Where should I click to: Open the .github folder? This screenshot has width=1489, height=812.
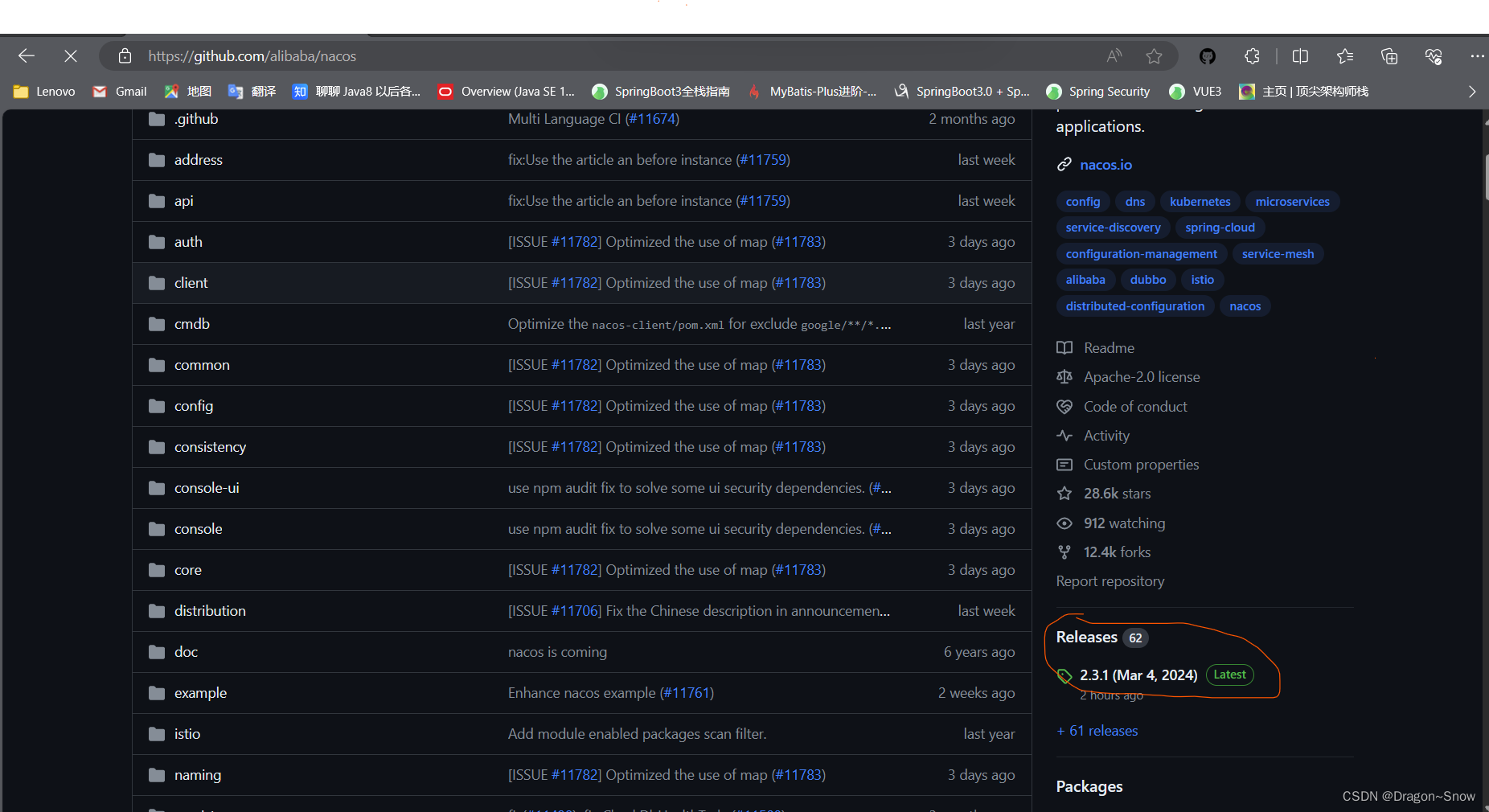196,119
